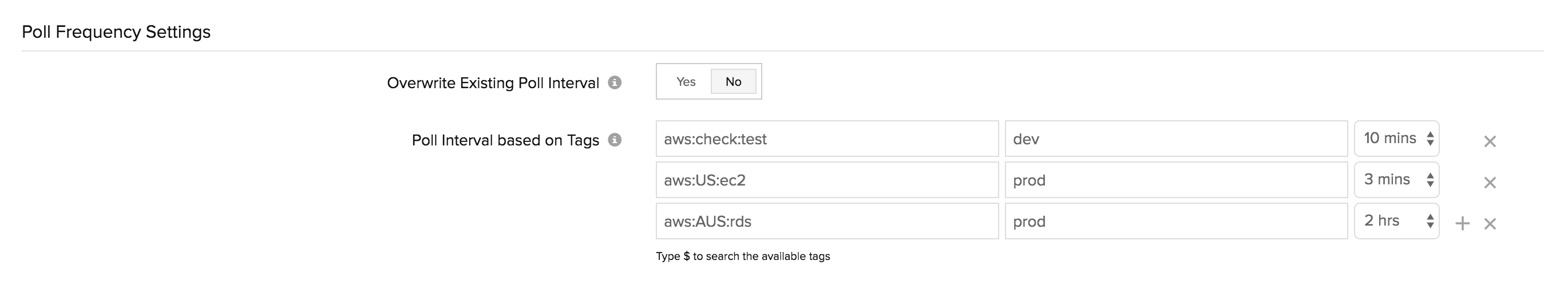Click the aws:check:test tag key field
The image size is (1568, 284).
(x=826, y=139)
